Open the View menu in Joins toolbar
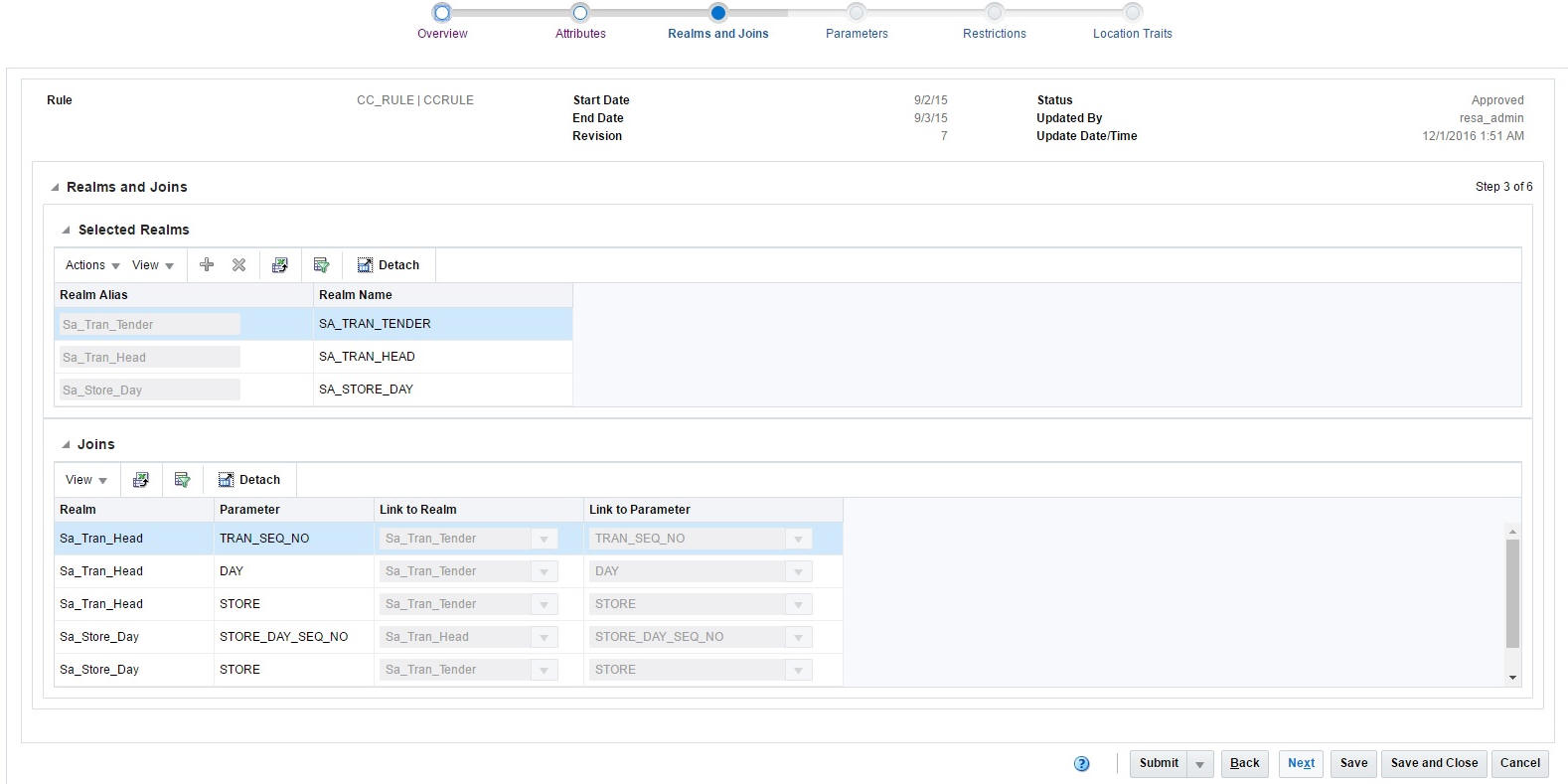The width and height of the screenshot is (1568, 784). click(86, 480)
